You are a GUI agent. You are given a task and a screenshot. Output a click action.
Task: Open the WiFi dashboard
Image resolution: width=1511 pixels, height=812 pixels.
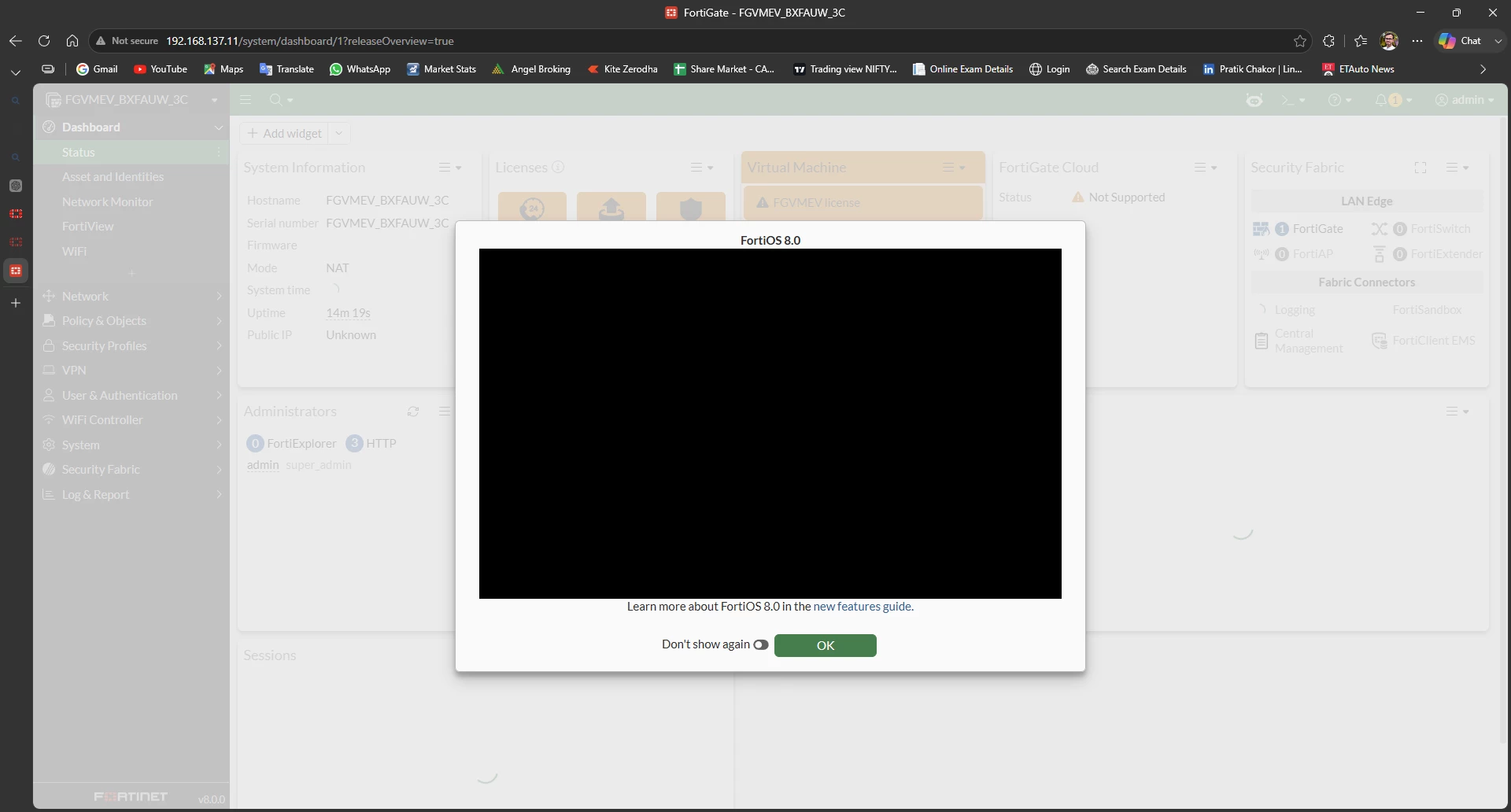[131, 252]
